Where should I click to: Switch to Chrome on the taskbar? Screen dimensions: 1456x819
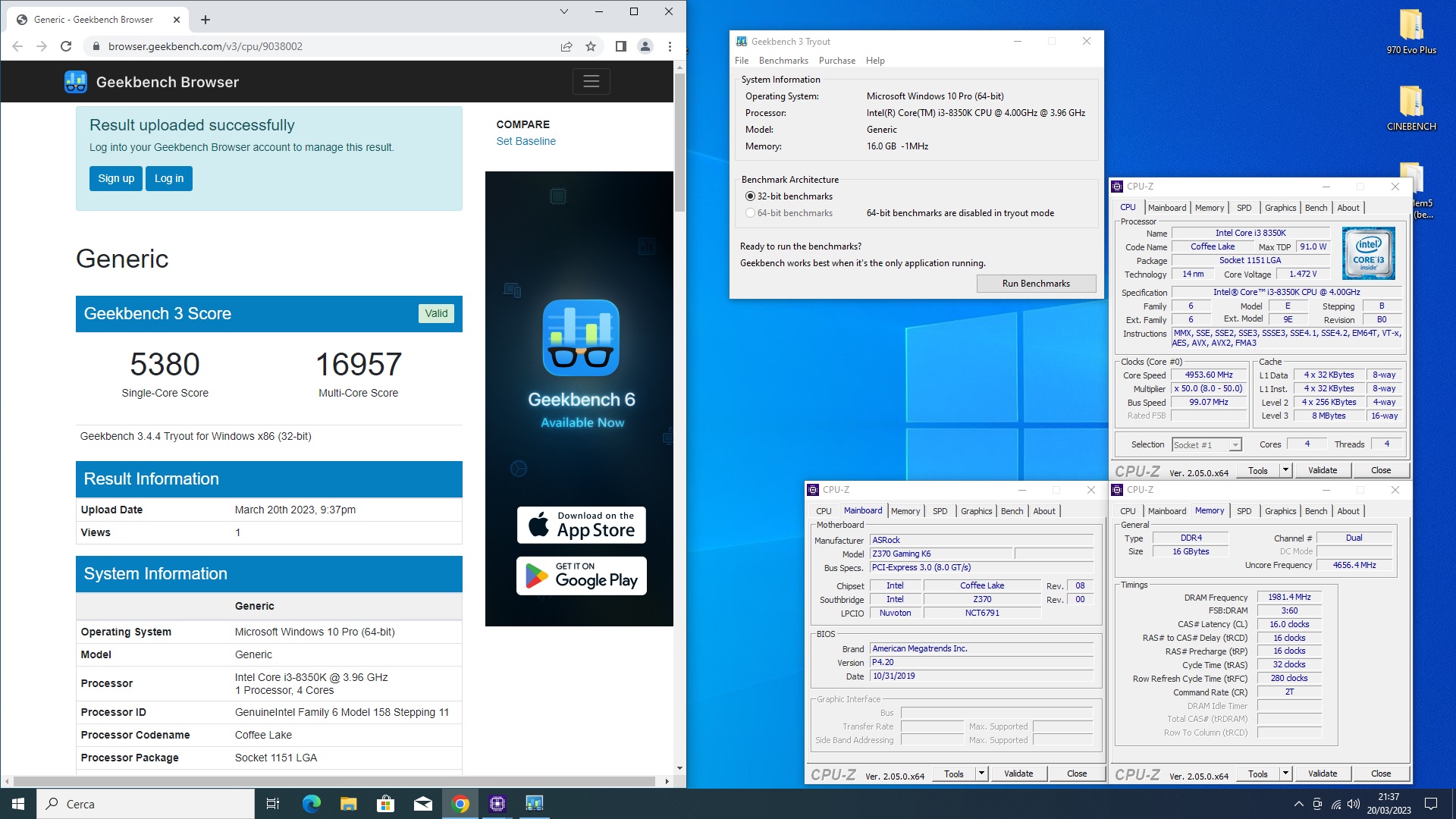tap(460, 804)
